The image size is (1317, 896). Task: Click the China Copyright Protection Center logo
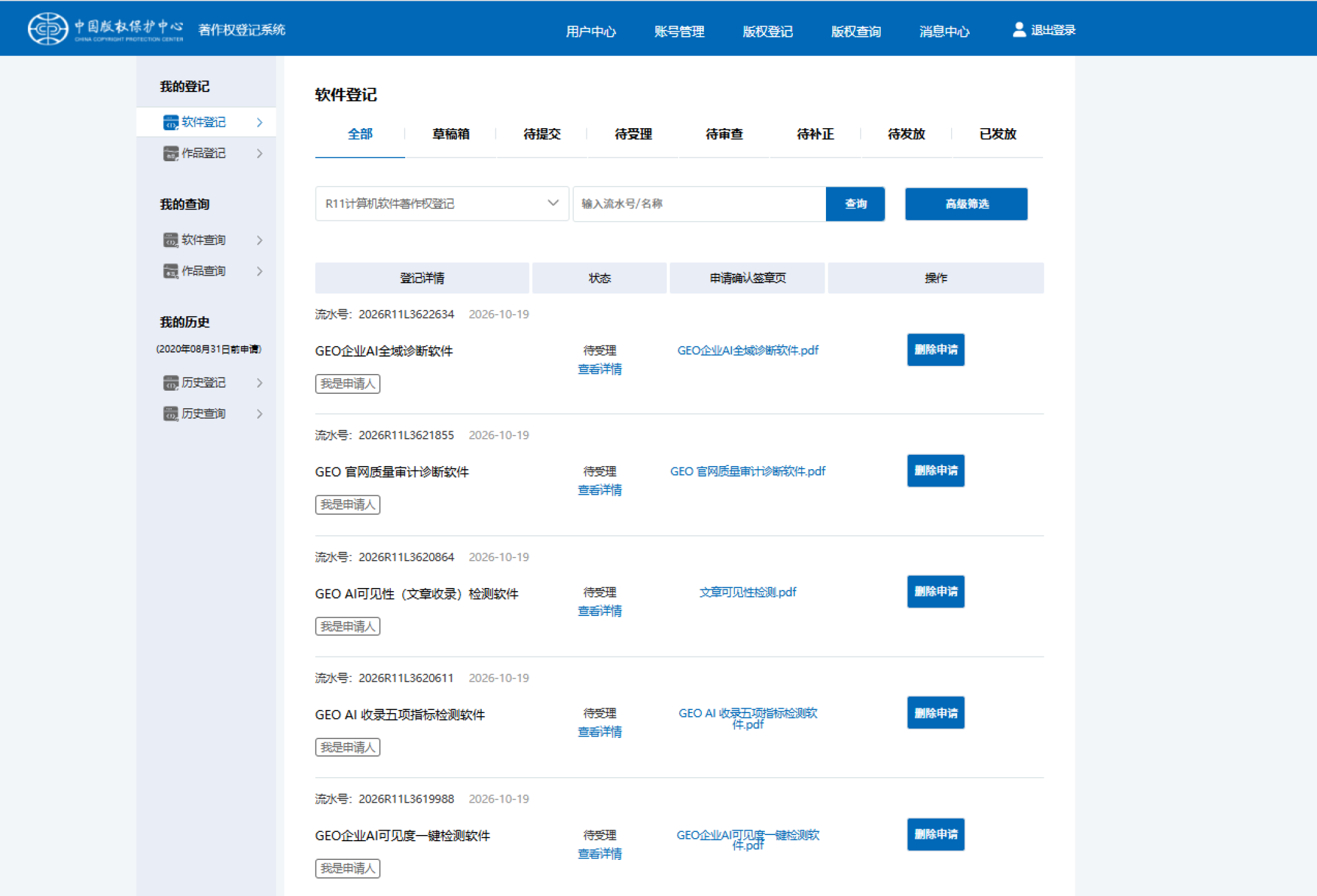(106, 29)
